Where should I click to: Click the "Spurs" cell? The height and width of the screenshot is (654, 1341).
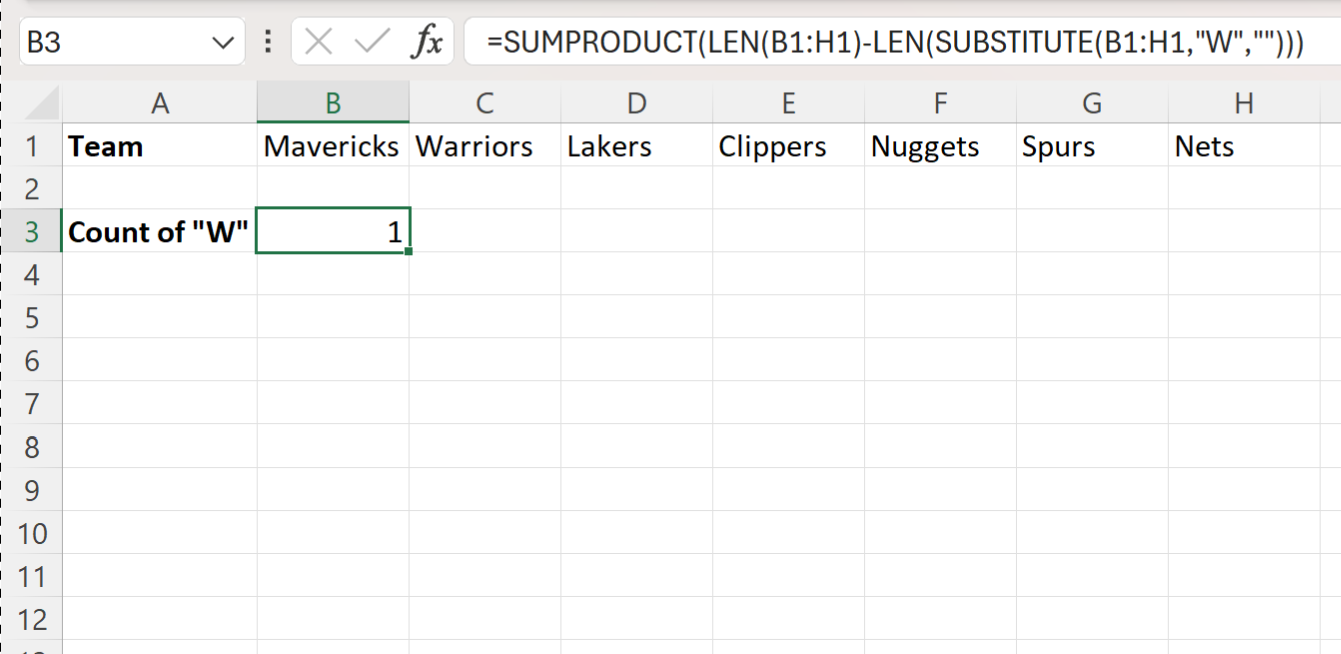[1092, 146]
